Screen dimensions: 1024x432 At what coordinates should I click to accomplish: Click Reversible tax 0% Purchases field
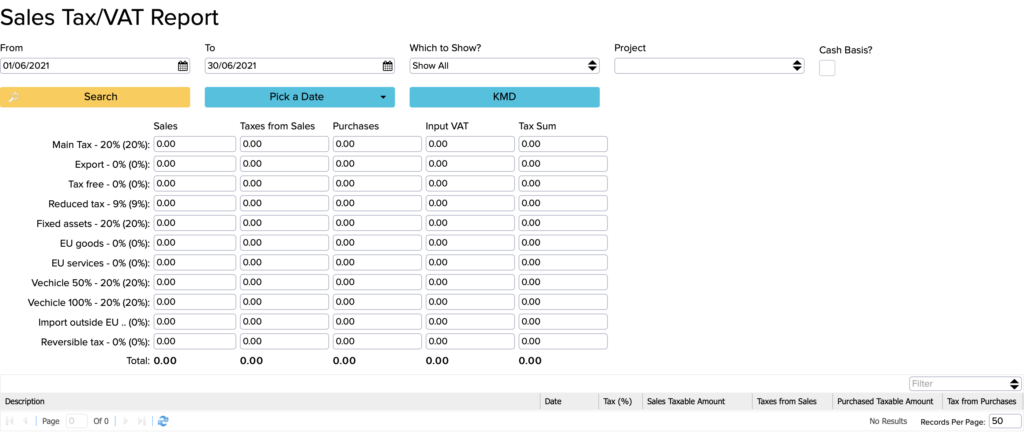coord(377,341)
